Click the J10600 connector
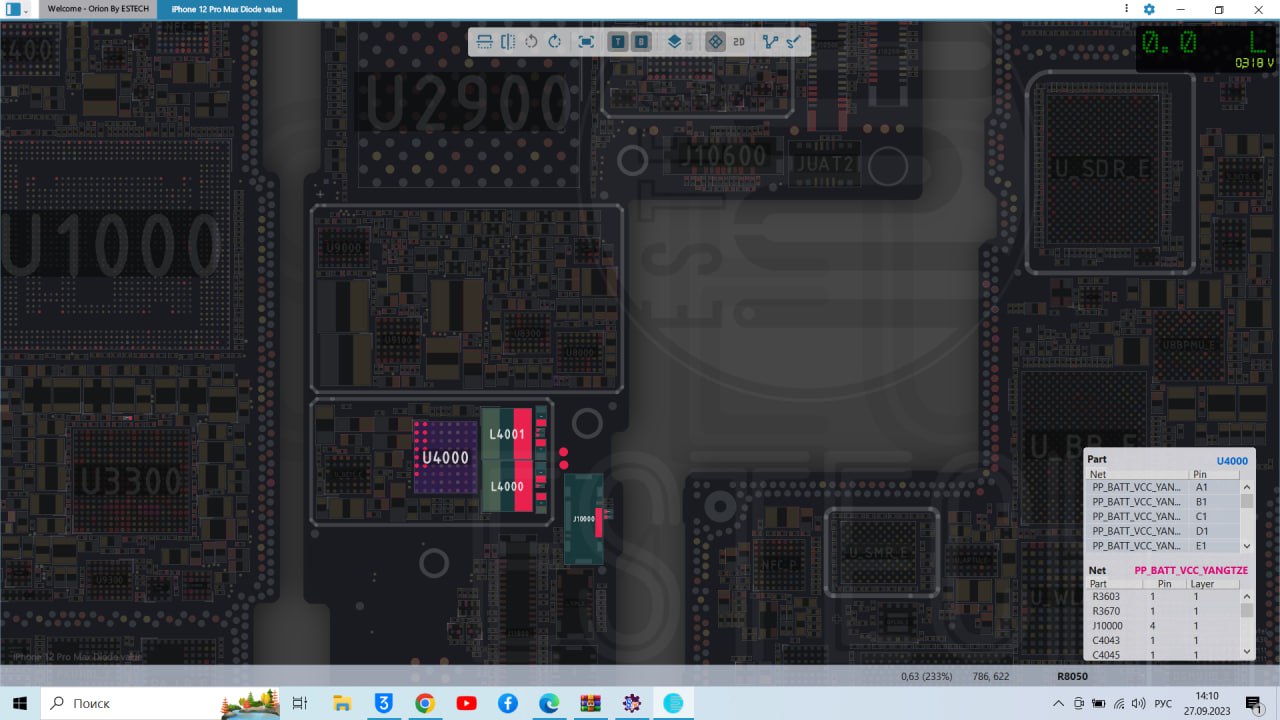The image size is (1280, 720). pos(722,156)
